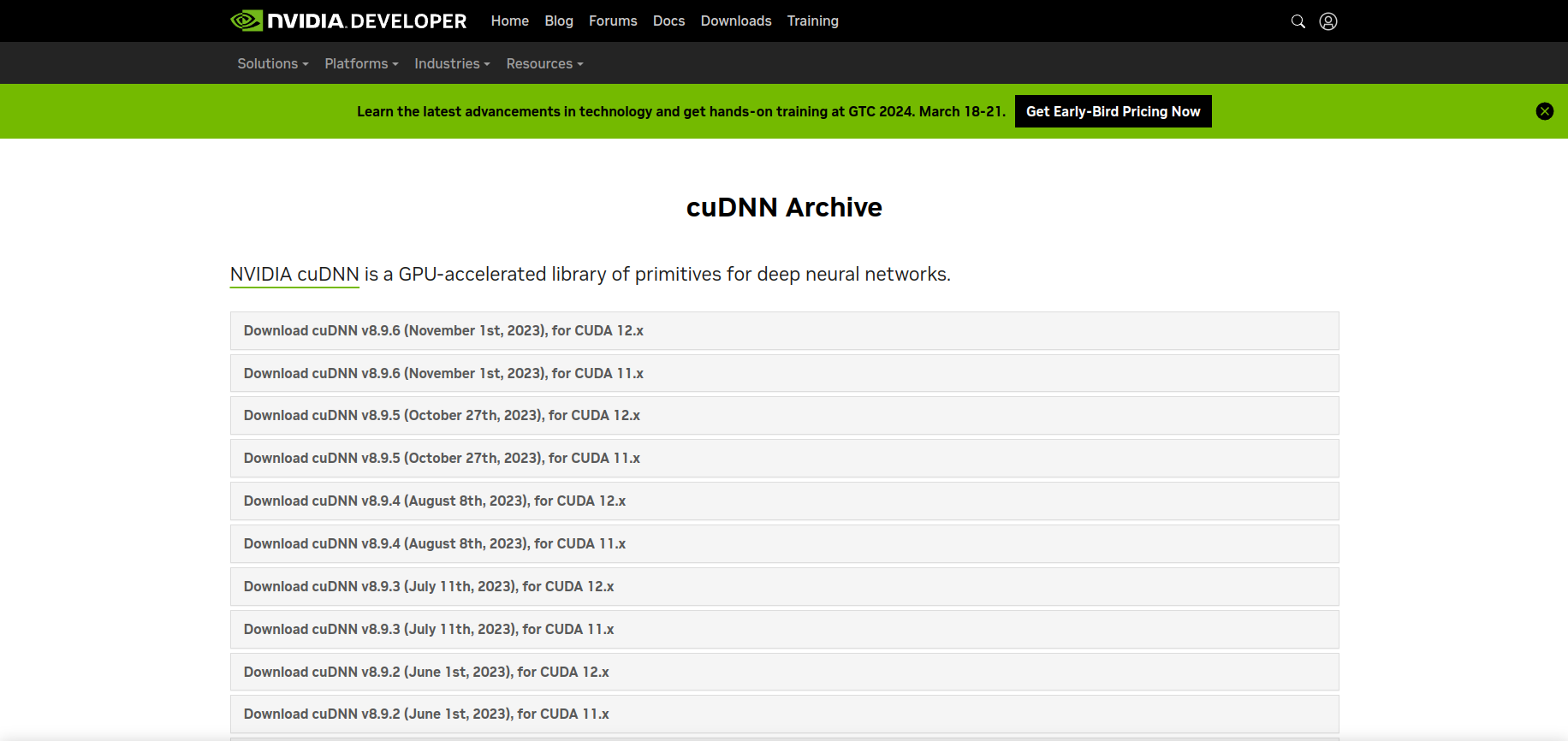The width and height of the screenshot is (1568, 741).
Task: Expand the Solutions dropdown
Action: tap(273, 63)
